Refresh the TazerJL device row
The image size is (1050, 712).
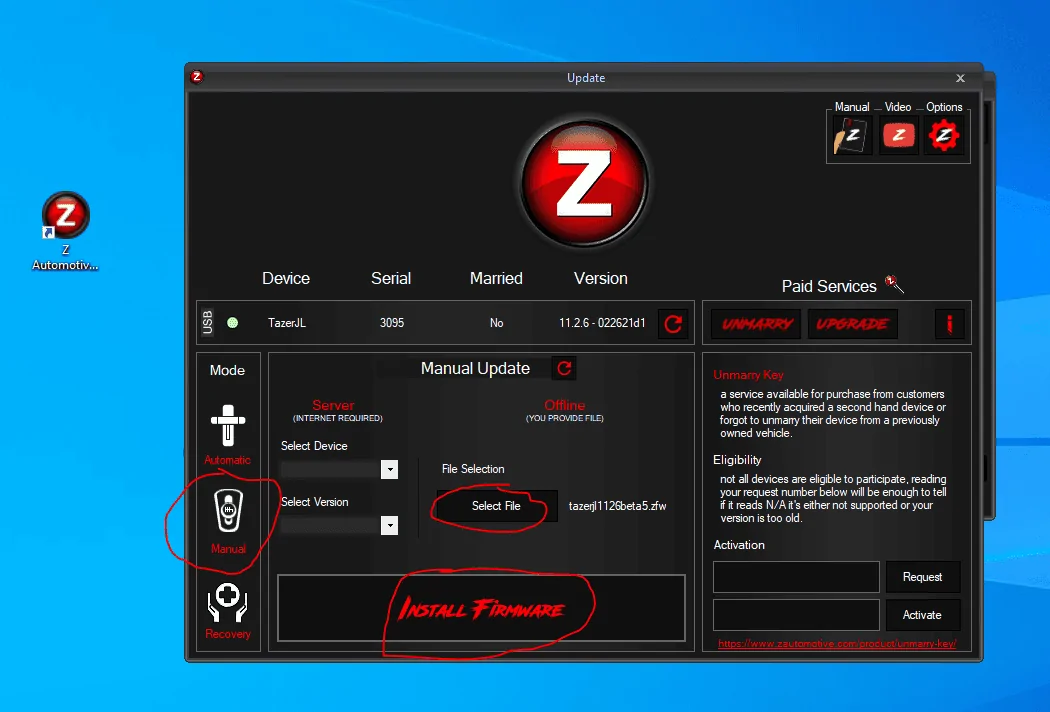(673, 324)
